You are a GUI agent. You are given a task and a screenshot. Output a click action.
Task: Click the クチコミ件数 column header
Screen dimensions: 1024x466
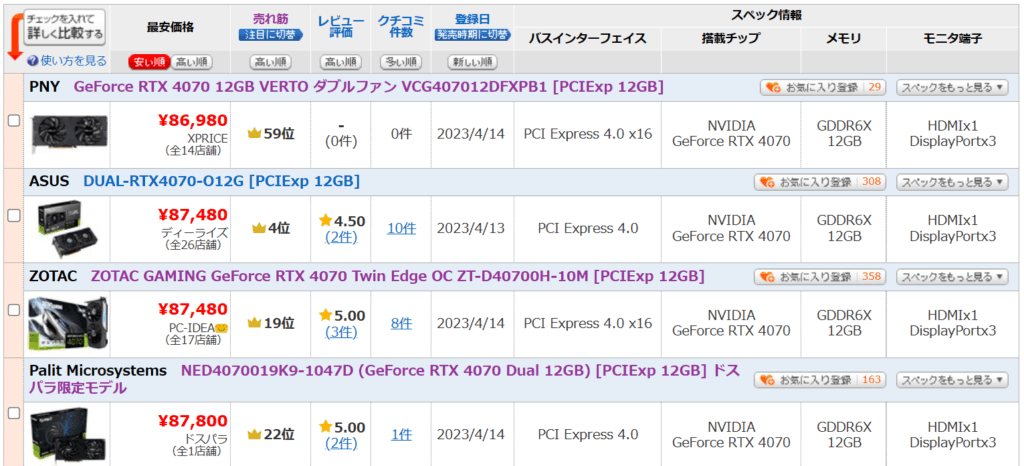tap(401, 26)
